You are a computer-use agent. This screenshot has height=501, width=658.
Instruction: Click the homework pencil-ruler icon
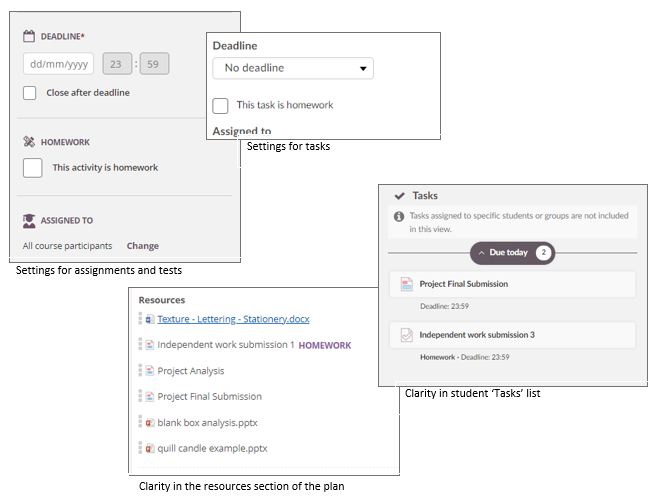coord(29,142)
